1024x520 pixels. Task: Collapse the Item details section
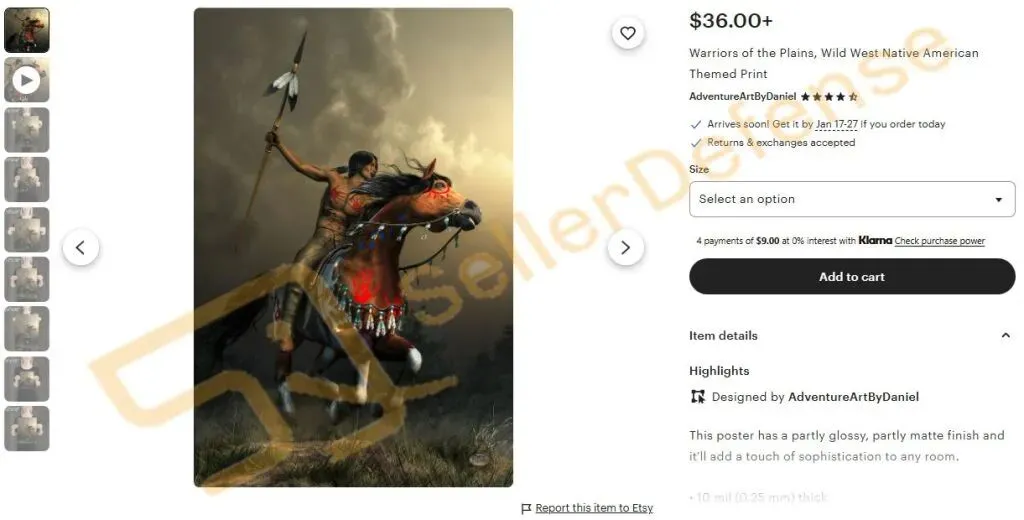click(x=1006, y=335)
